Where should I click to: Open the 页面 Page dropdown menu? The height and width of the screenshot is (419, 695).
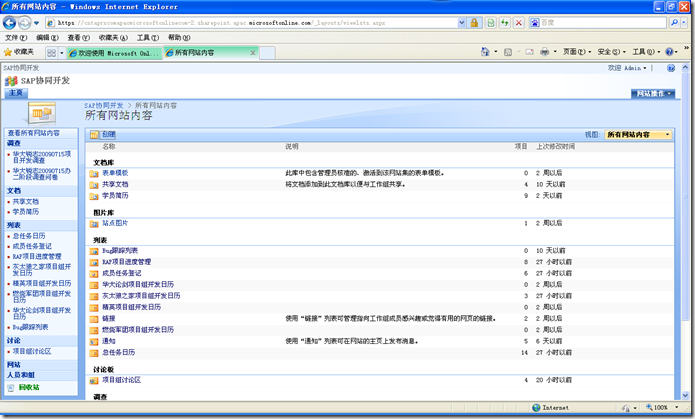(x=577, y=52)
